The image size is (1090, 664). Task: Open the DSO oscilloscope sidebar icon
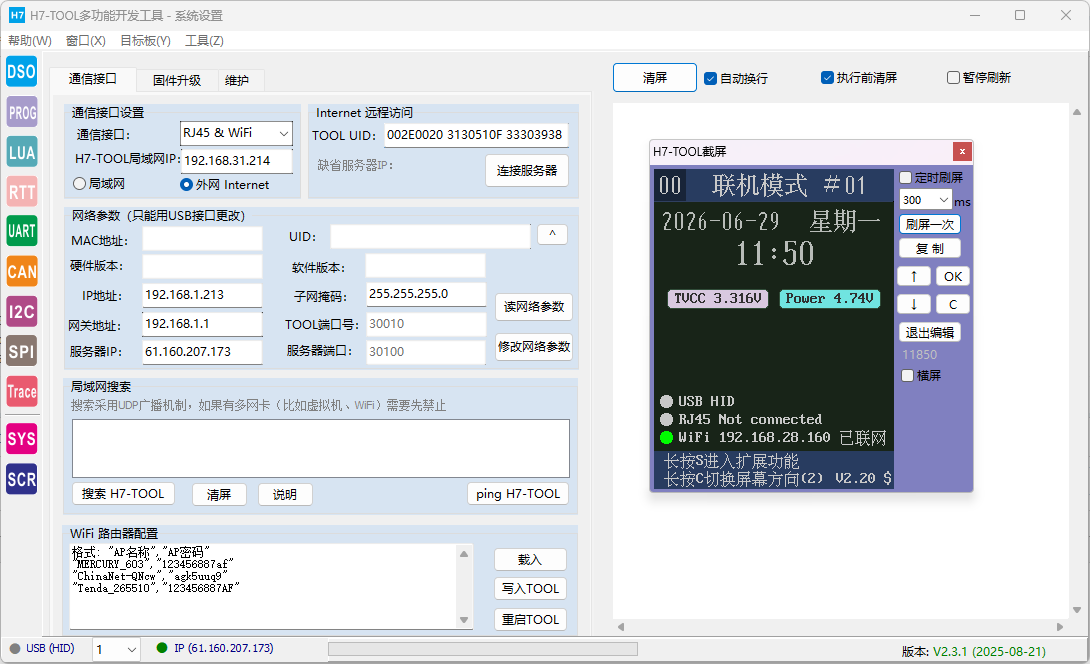[22, 72]
